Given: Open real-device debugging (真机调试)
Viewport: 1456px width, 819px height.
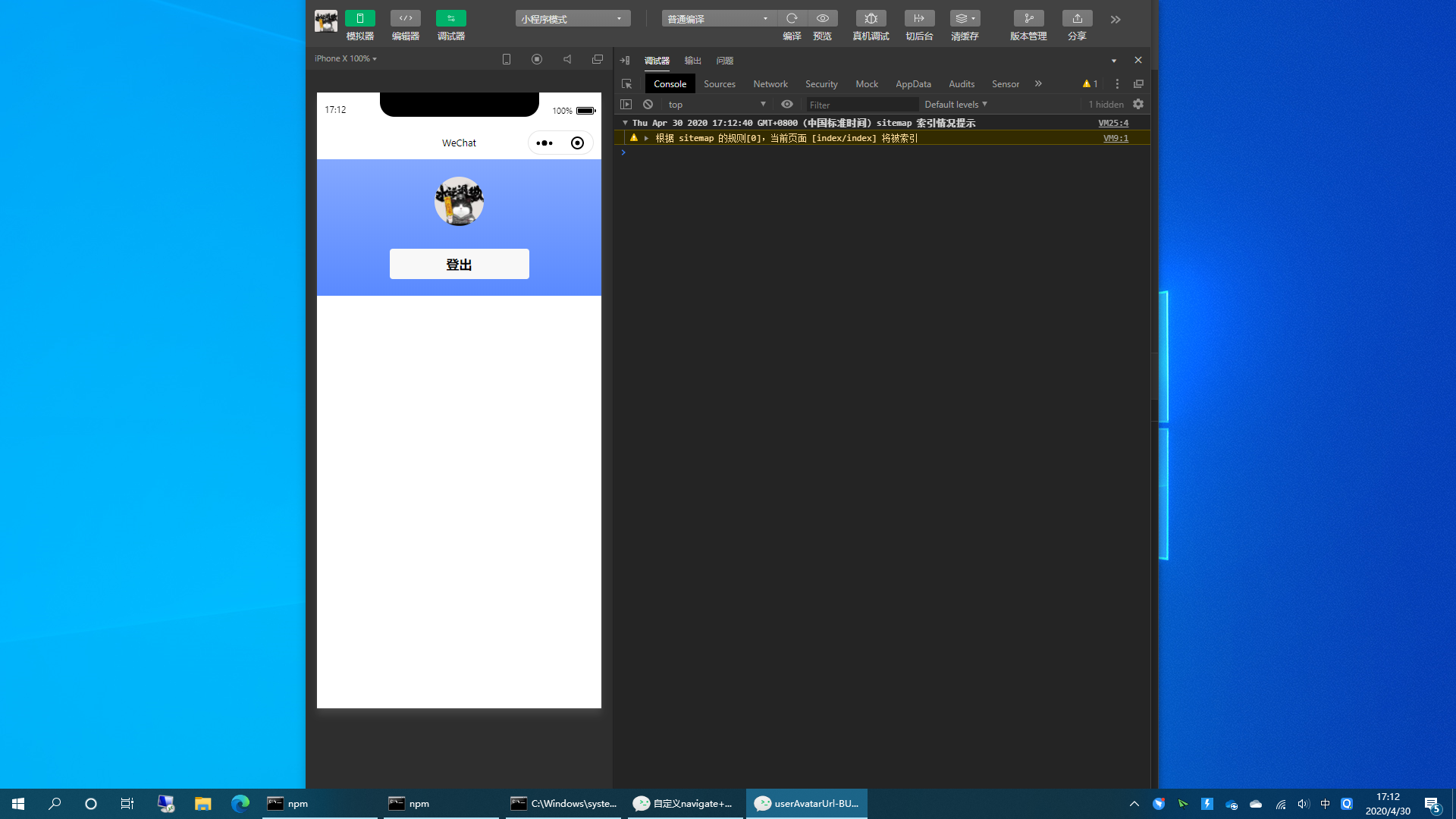Looking at the screenshot, I should pos(871,18).
